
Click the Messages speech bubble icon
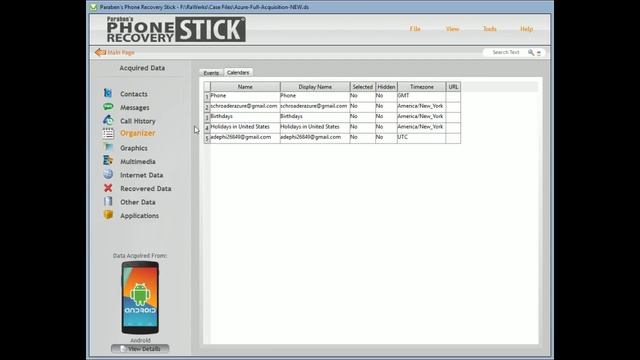click(108, 107)
